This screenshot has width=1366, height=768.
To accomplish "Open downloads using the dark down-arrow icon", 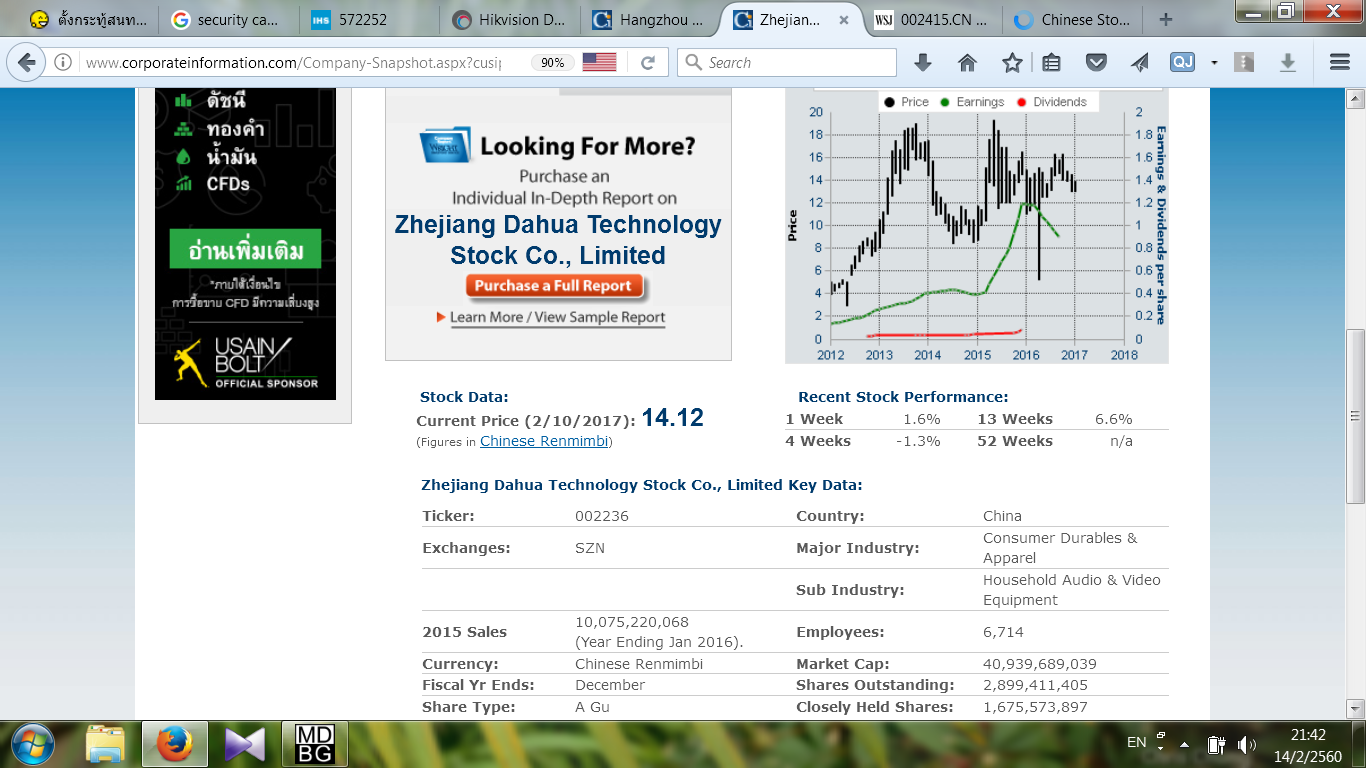I will point(923,62).
